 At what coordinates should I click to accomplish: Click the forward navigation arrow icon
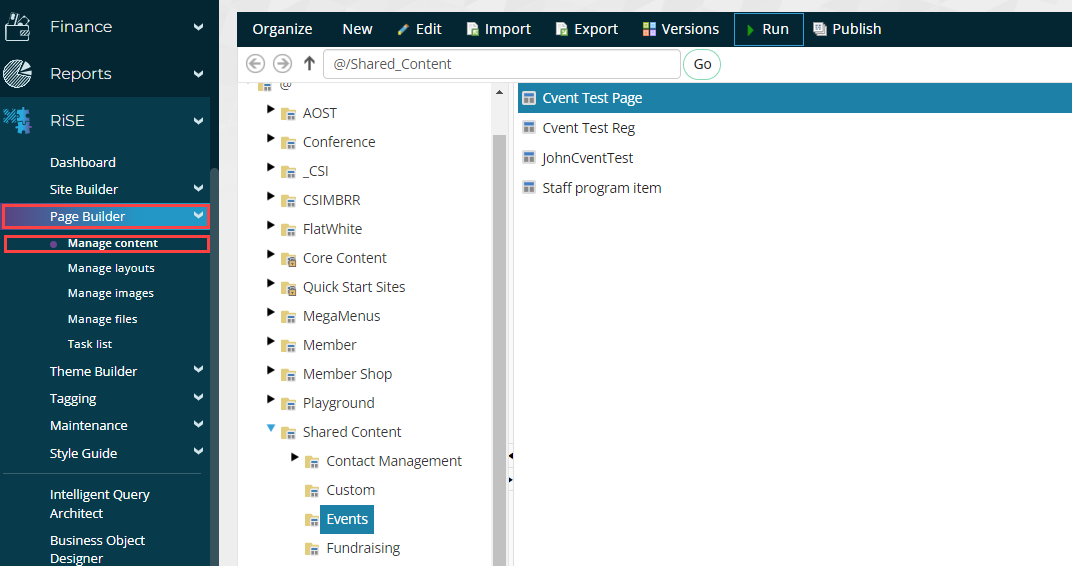click(283, 64)
